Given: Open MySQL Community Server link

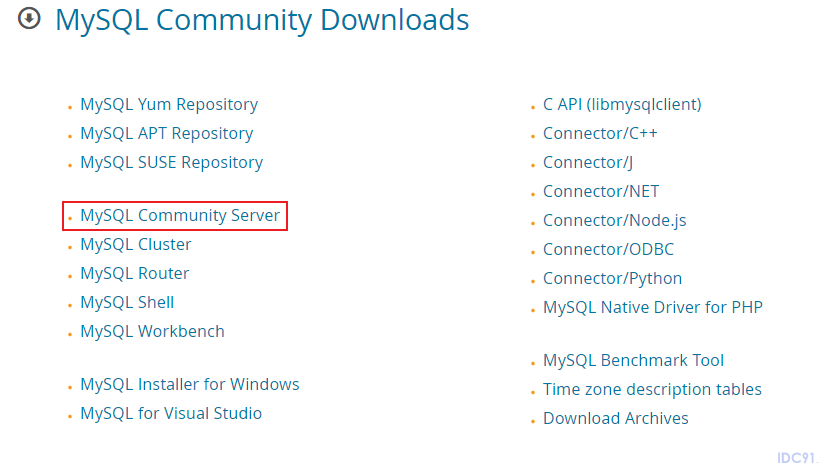Looking at the screenshot, I should pyautogui.click(x=180, y=216).
